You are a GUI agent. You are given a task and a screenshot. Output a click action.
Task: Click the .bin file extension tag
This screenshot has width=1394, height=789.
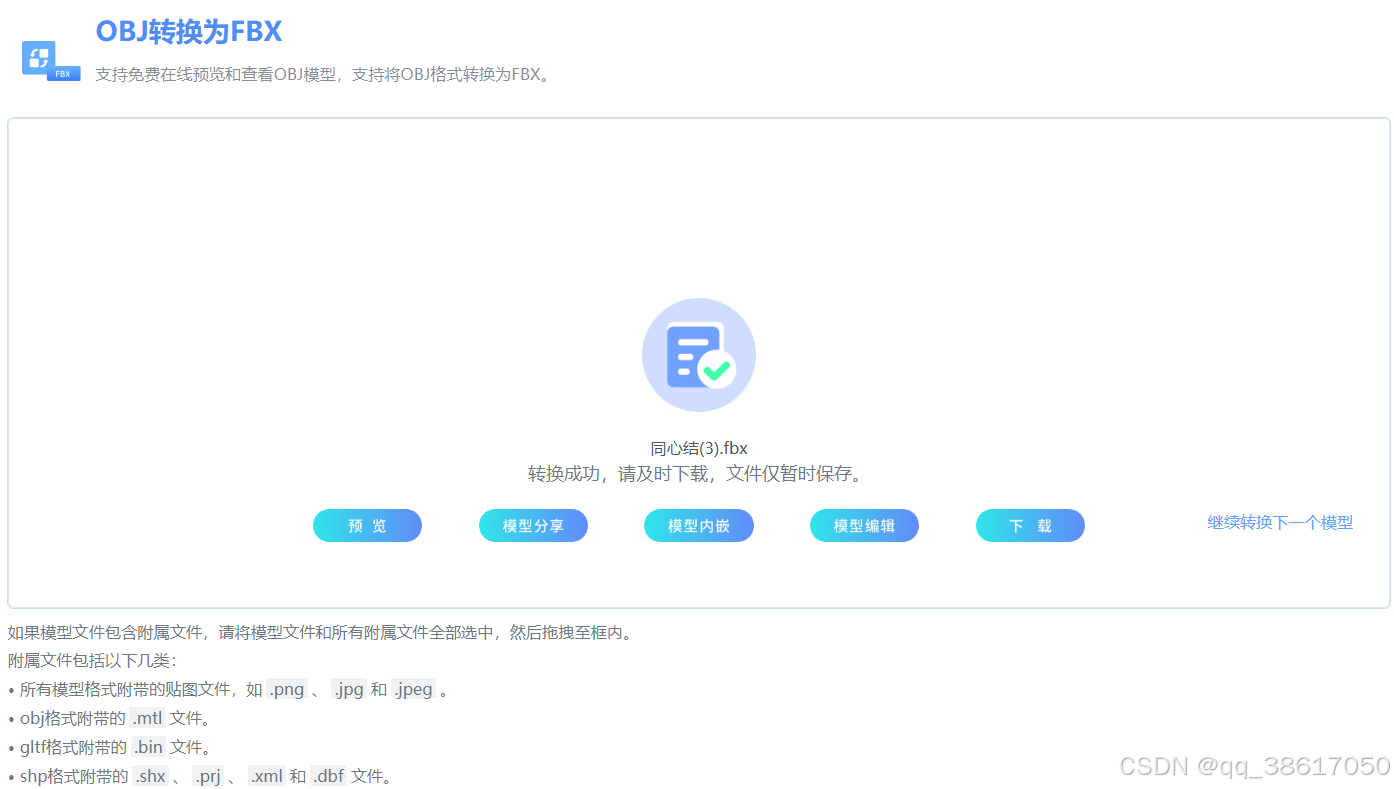tap(150, 746)
